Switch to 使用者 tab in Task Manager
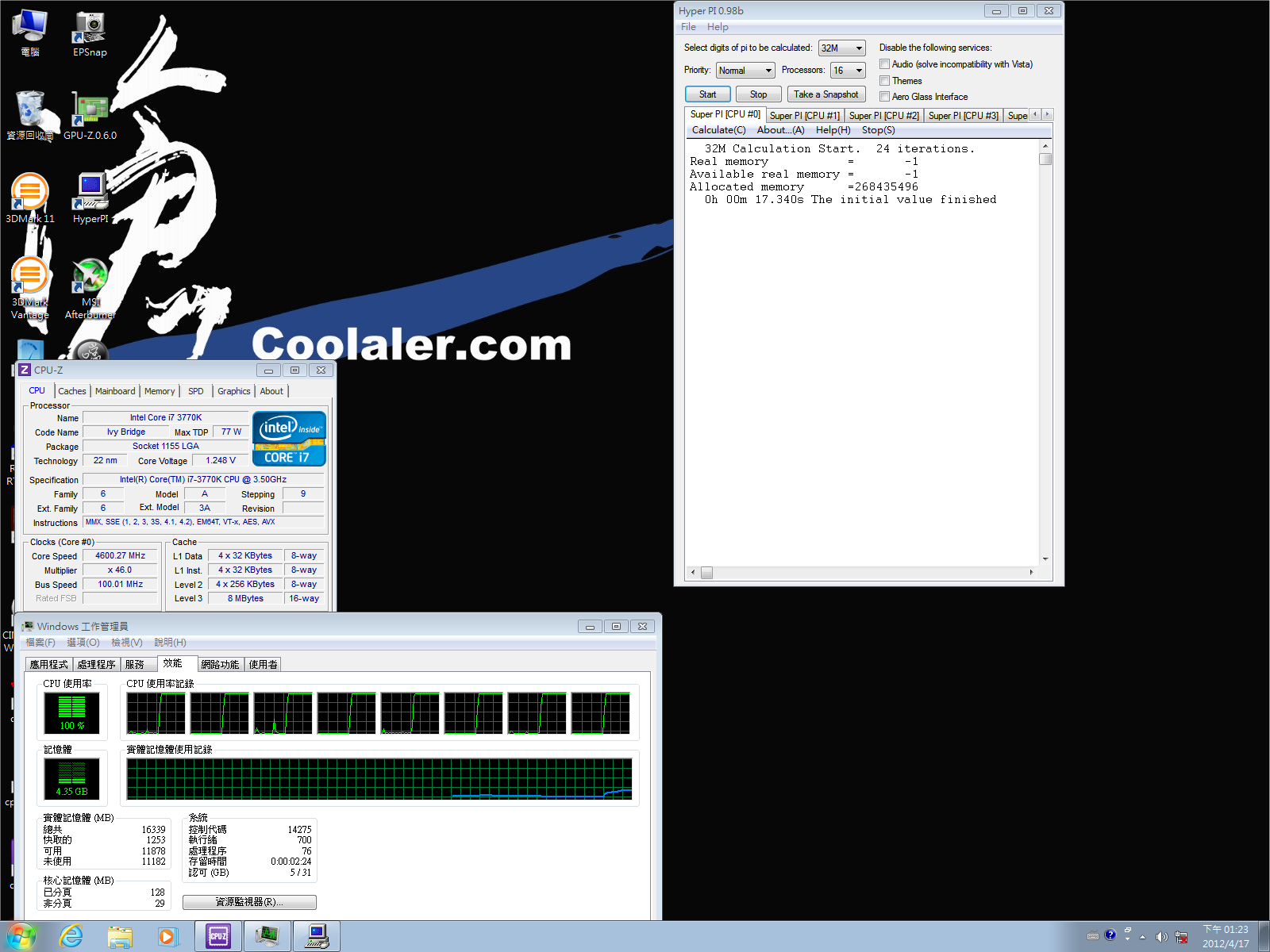This screenshot has height=952, width=1270. click(264, 665)
